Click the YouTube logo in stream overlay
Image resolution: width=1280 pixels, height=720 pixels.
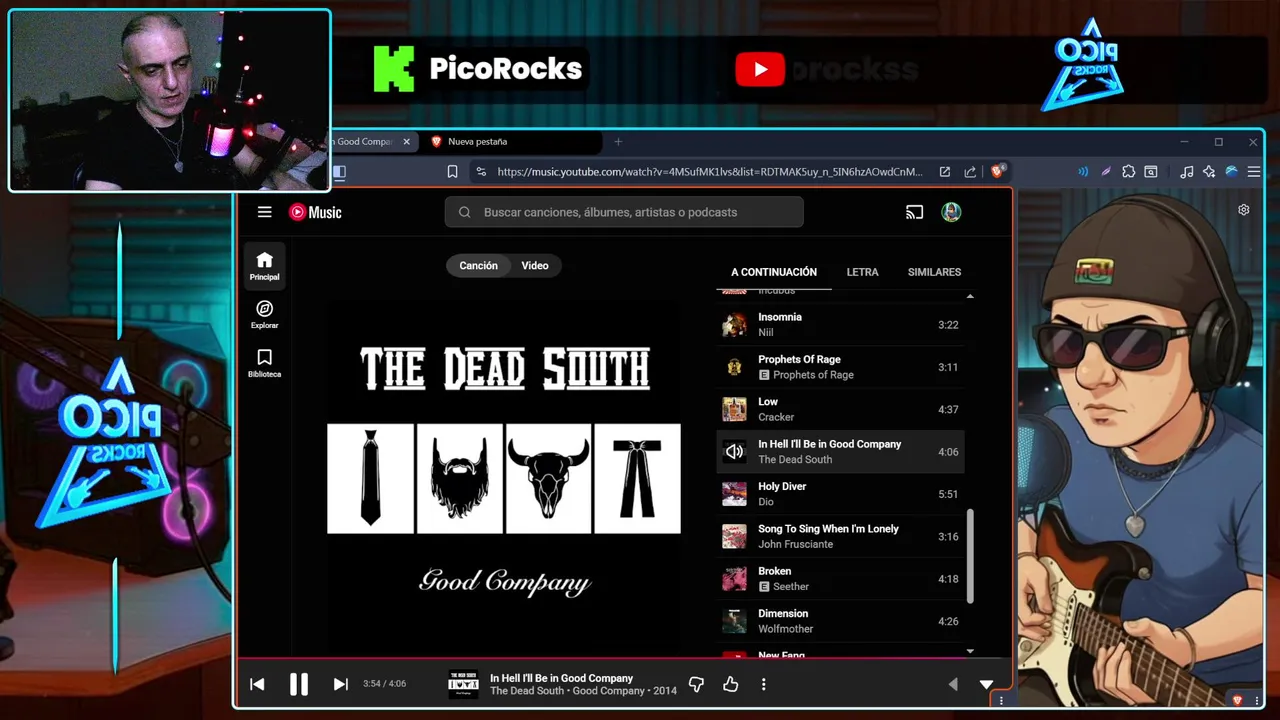click(760, 69)
